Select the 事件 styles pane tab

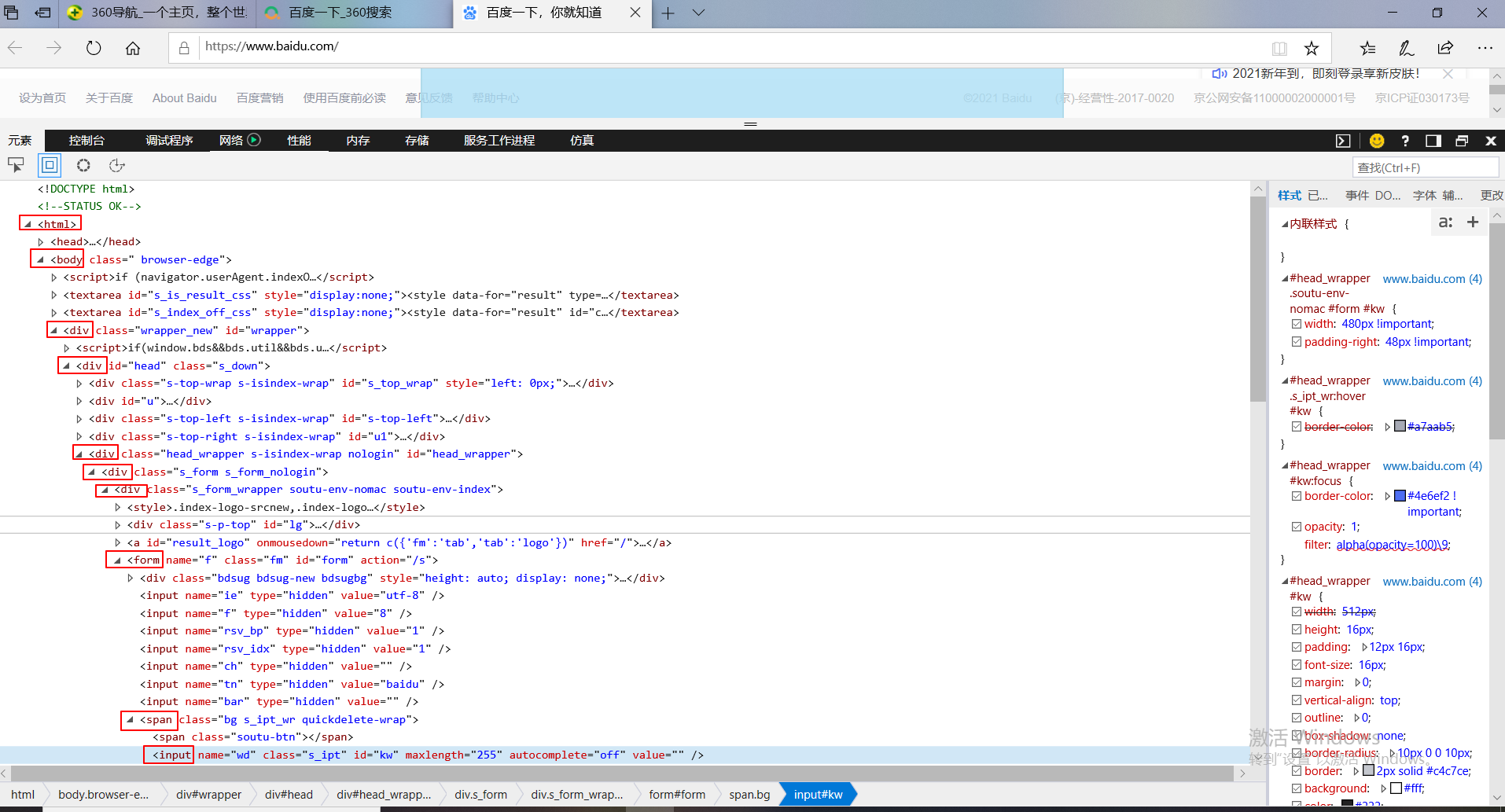[1357, 195]
